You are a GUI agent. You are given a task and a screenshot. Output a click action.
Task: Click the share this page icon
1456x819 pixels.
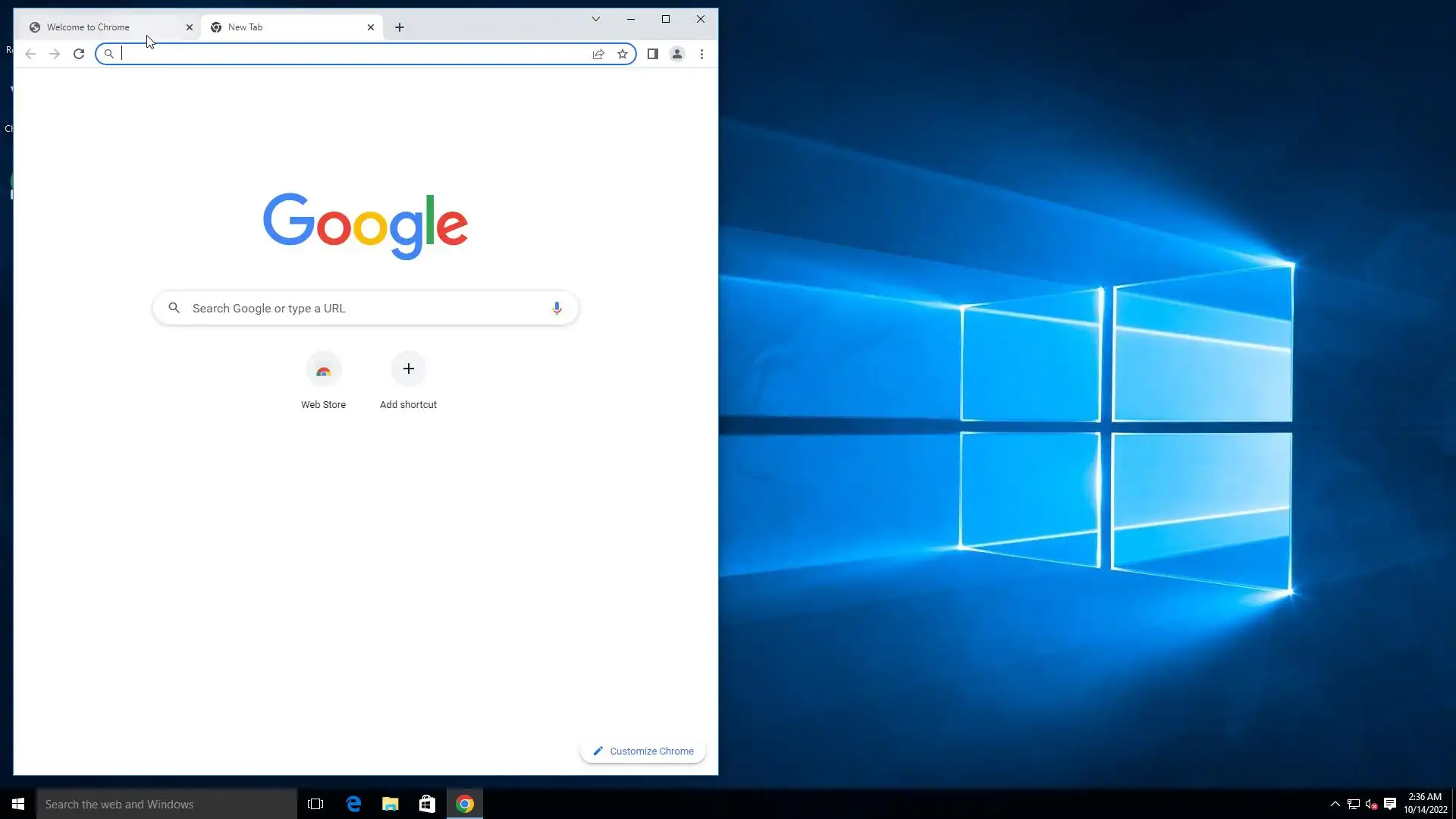pyautogui.click(x=598, y=54)
